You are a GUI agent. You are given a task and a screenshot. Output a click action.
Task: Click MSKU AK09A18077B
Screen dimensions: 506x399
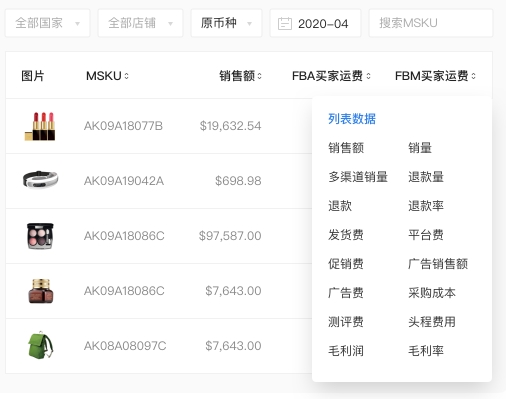tap(123, 126)
